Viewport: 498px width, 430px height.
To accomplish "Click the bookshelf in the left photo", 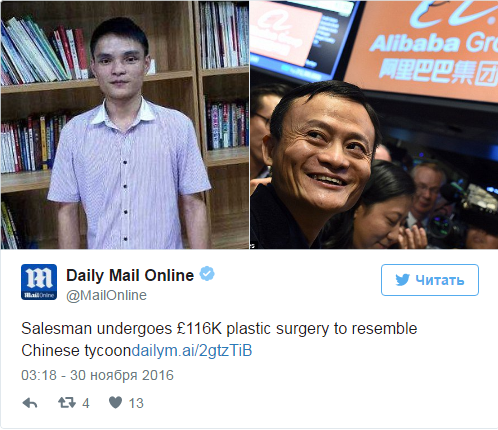I will (43, 100).
